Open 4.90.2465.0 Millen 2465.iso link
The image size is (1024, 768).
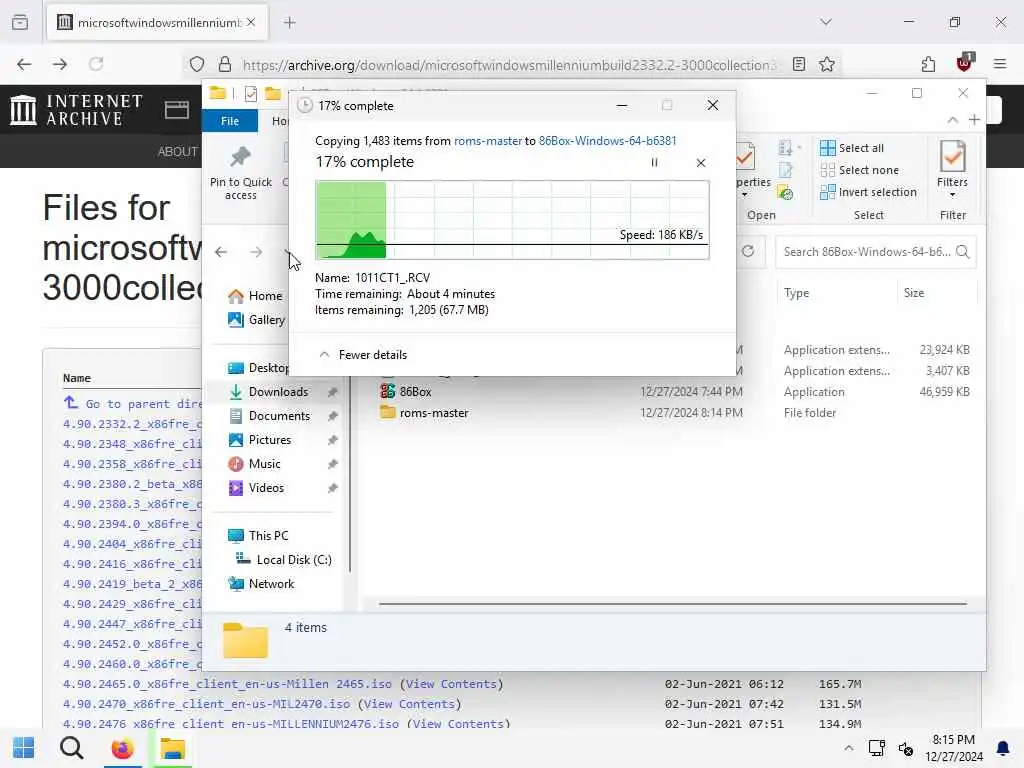[227, 684]
